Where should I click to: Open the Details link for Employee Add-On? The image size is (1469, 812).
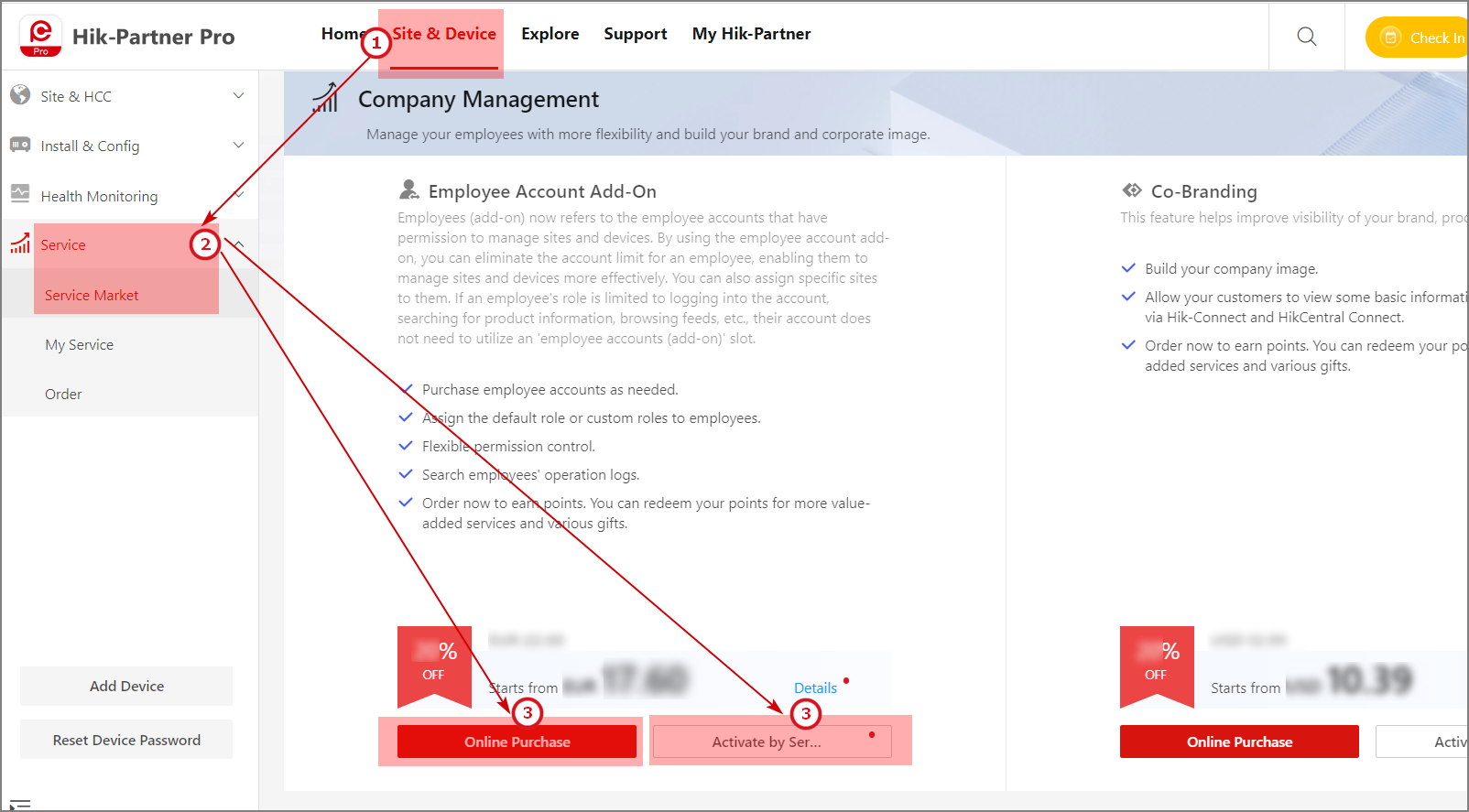pos(815,687)
